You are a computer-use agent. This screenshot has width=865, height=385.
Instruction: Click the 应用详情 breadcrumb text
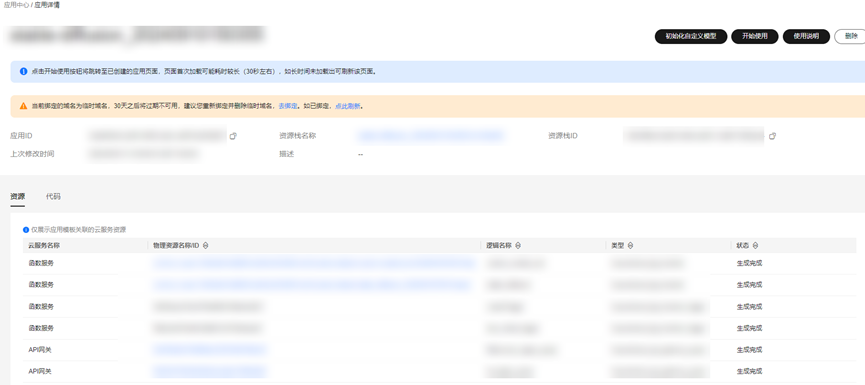47,4
